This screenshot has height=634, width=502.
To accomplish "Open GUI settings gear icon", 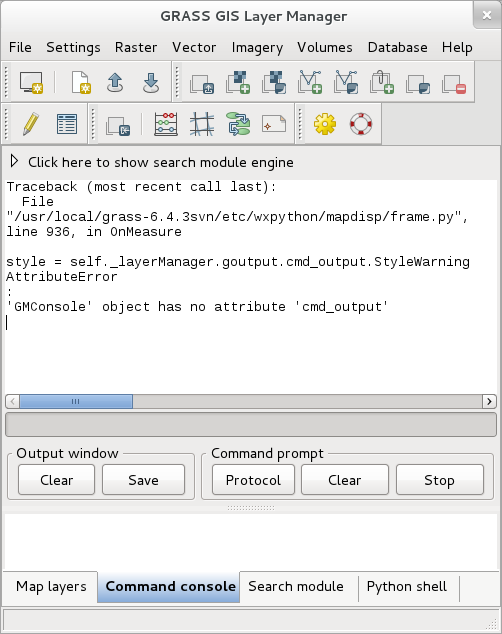I will [x=325, y=124].
